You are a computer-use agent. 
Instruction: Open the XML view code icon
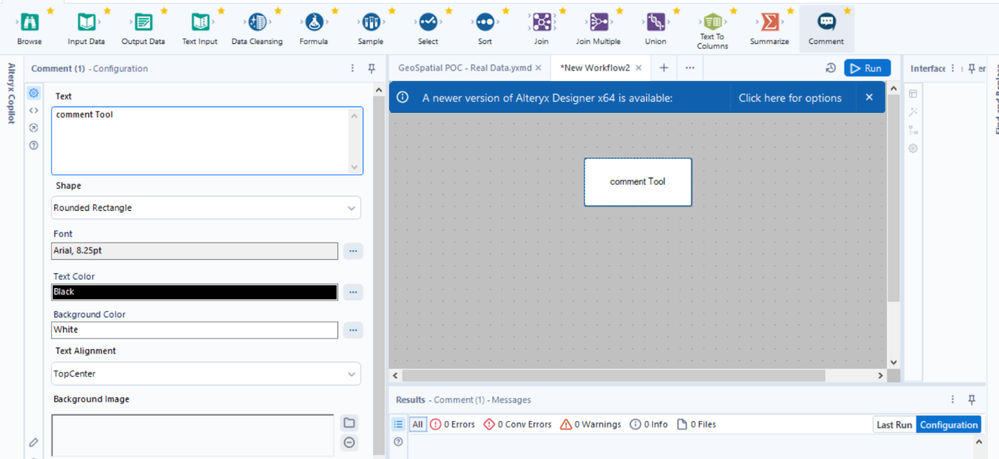34,110
